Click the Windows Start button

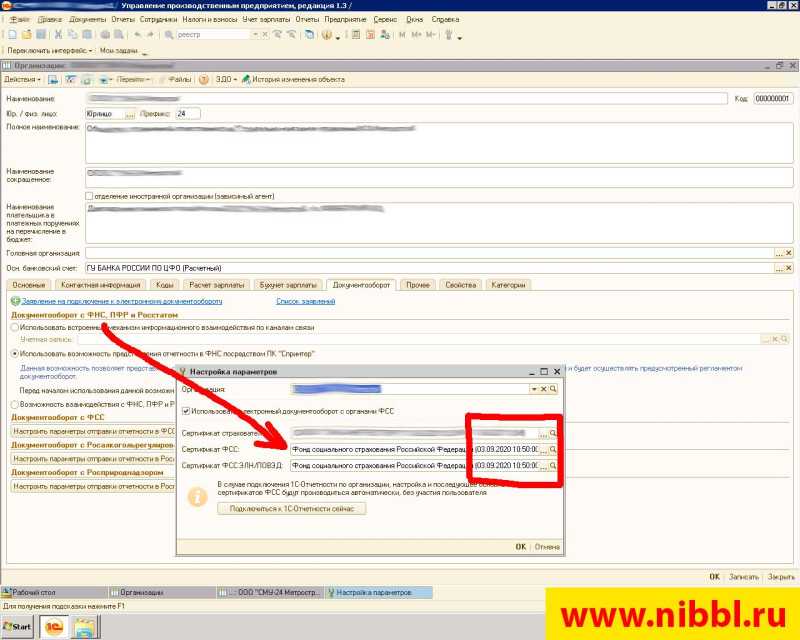[x=17, y=627]
